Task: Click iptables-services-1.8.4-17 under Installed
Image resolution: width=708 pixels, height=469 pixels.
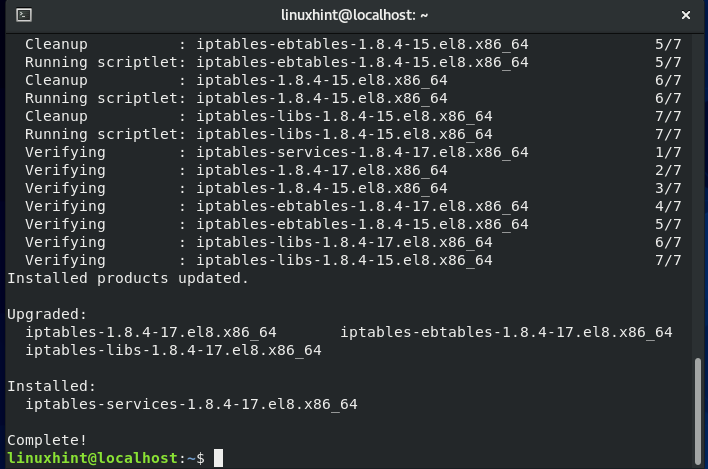Action: point(191,404)
